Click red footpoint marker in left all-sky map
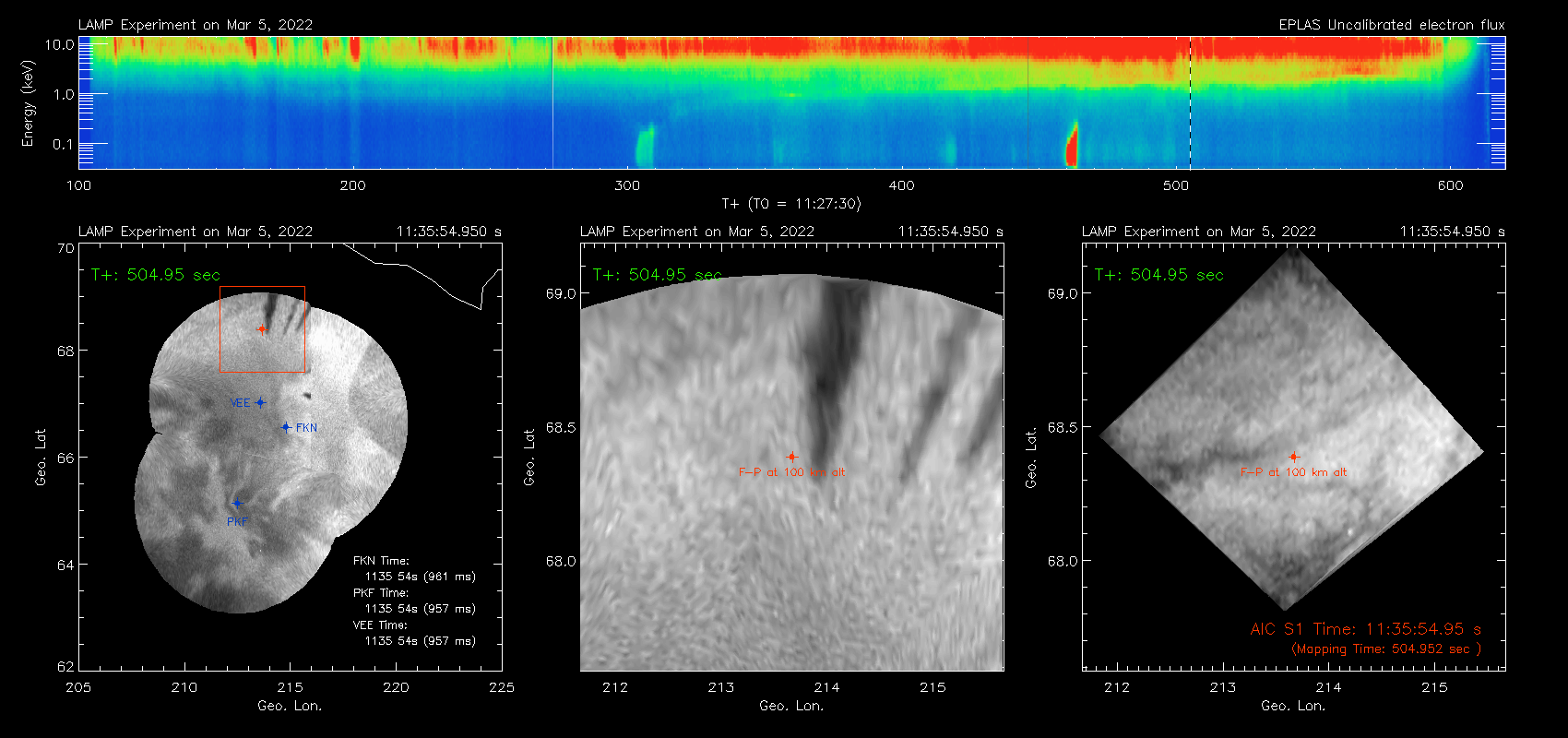Screen dimensions: 1568x738 click(262, 328)
